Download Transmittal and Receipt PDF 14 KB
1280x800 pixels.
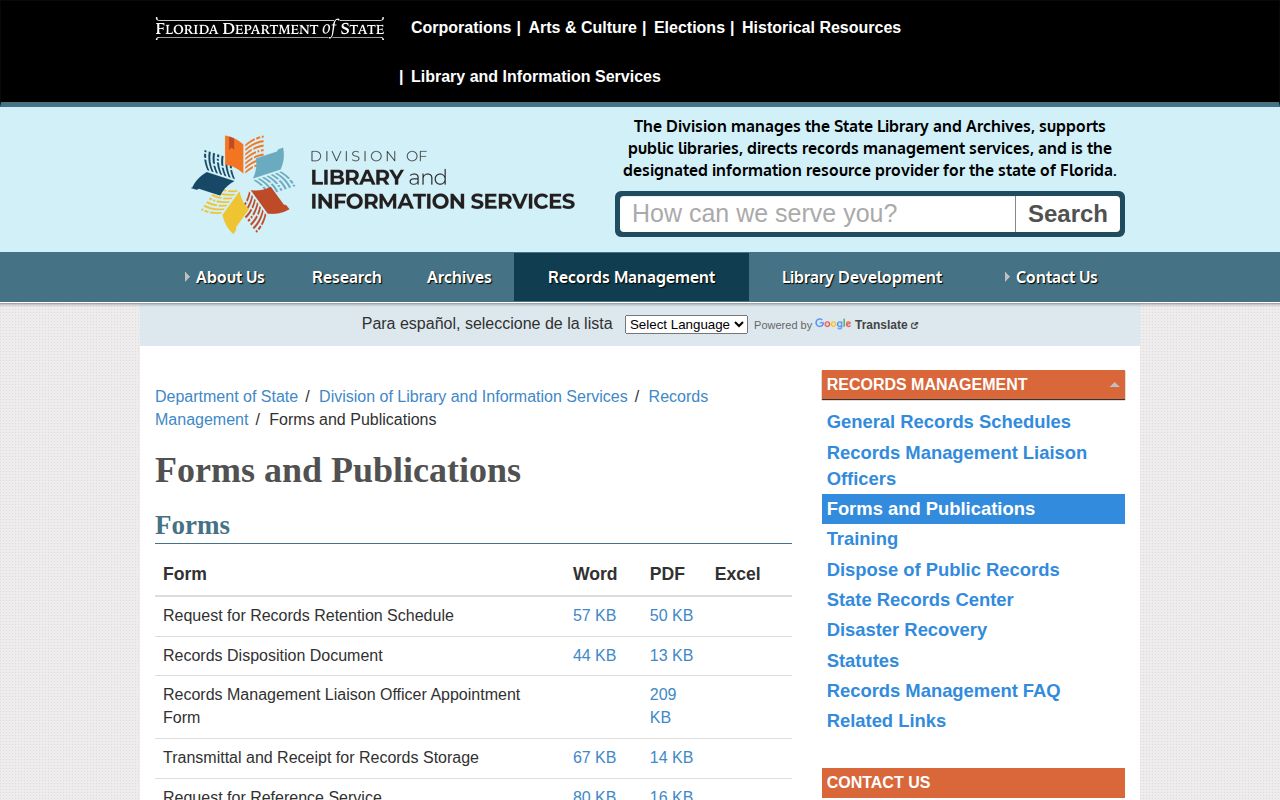pyautogui.click(x=671, y=758)
